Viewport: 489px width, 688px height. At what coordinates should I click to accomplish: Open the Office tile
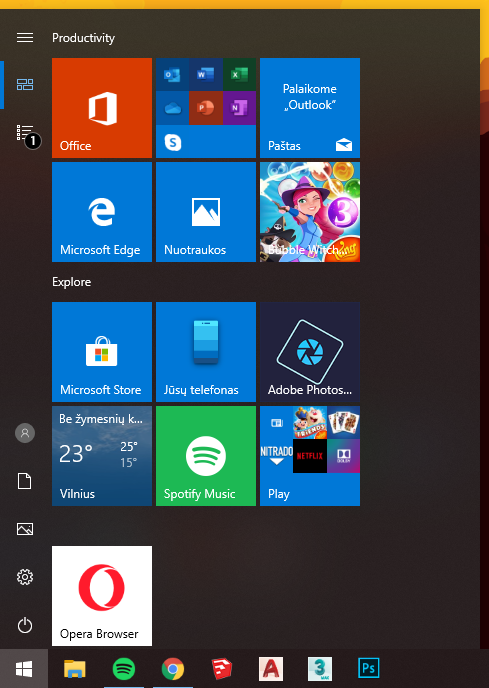pyautogui.click(x=102, y=108)
